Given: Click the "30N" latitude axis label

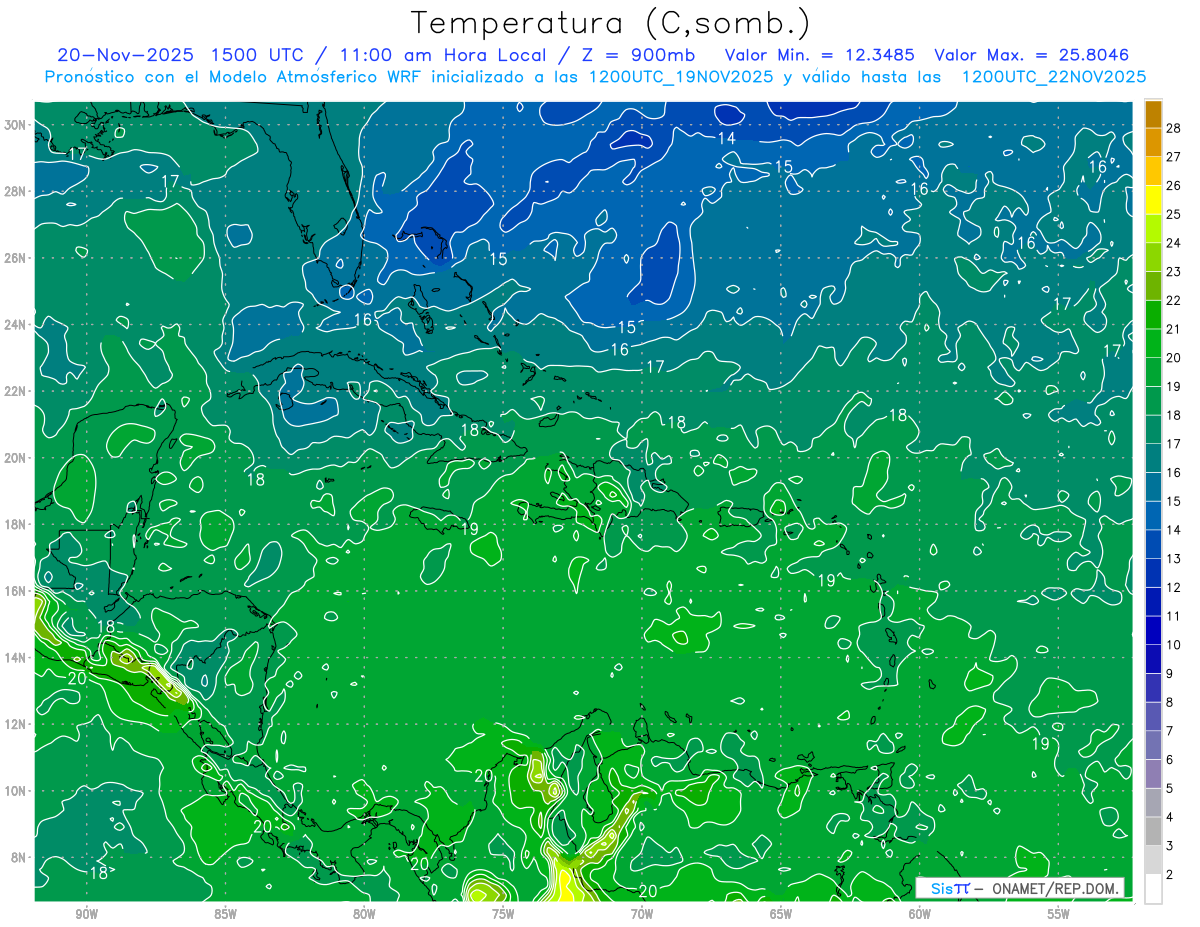Looking at the screenshot, I should pos(17,125).
